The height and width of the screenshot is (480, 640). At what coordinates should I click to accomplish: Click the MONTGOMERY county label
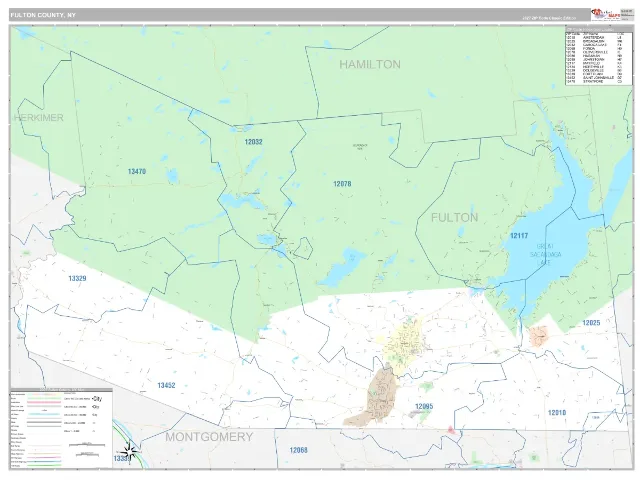coord(209,437)
